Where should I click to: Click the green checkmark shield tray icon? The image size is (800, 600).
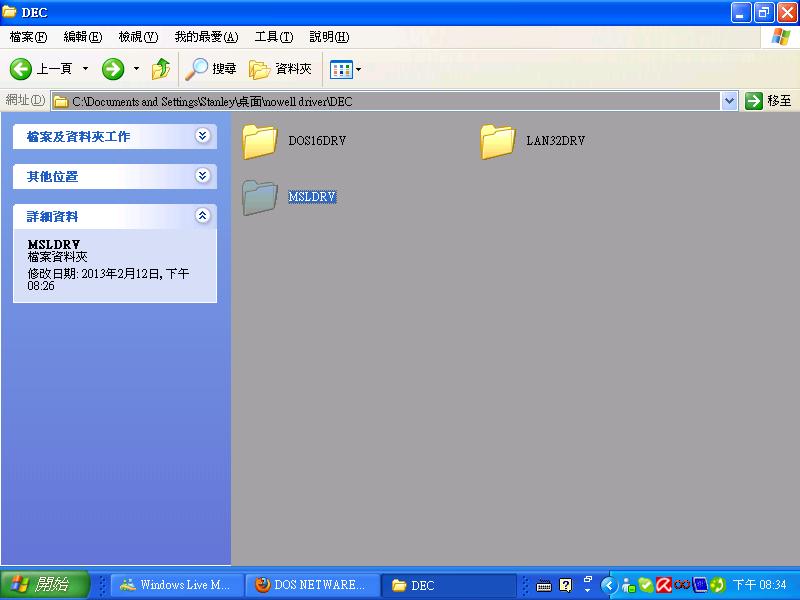pos(646,585)
